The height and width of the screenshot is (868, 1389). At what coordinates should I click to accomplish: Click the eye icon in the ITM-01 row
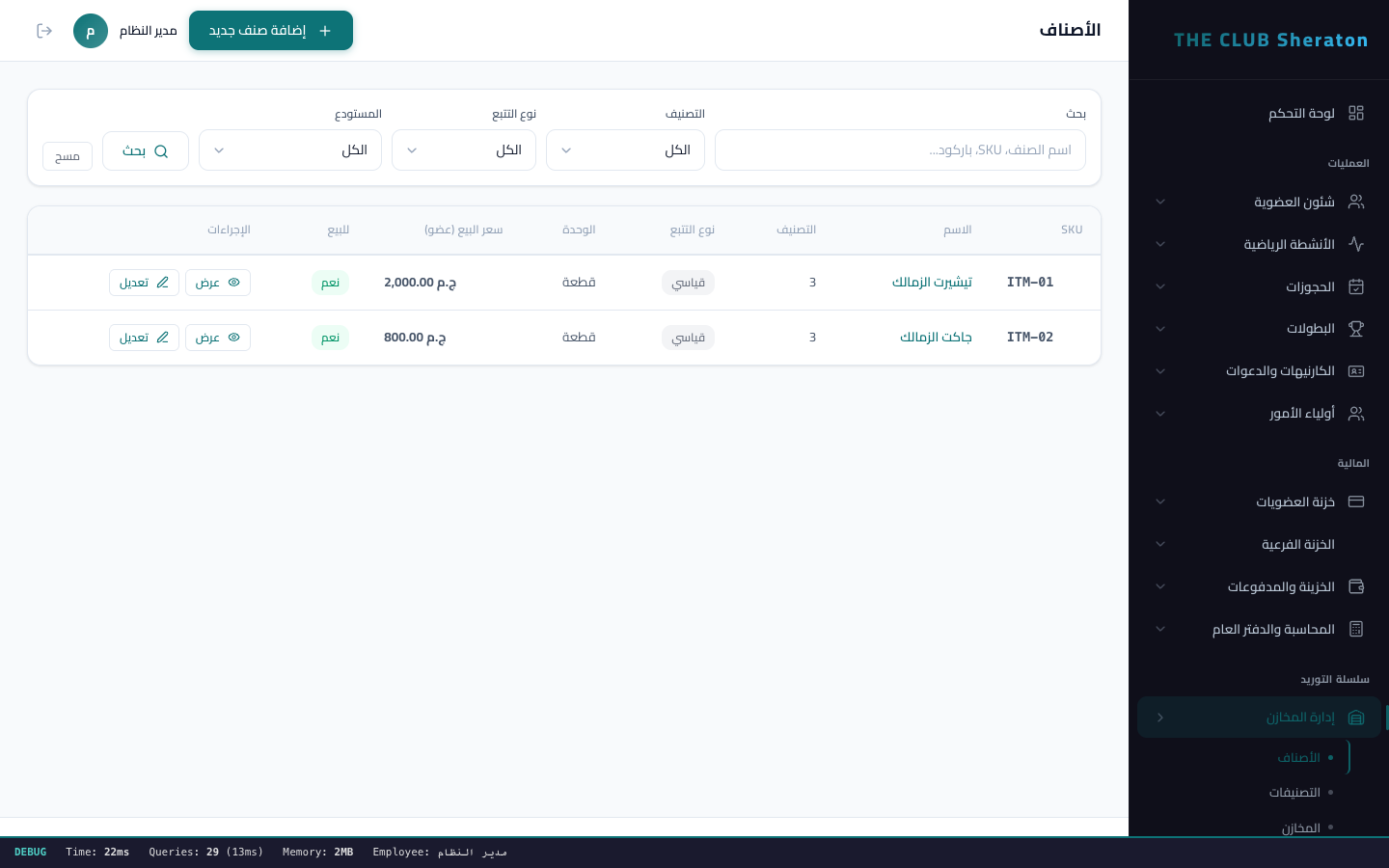click(x=233, y=283)
